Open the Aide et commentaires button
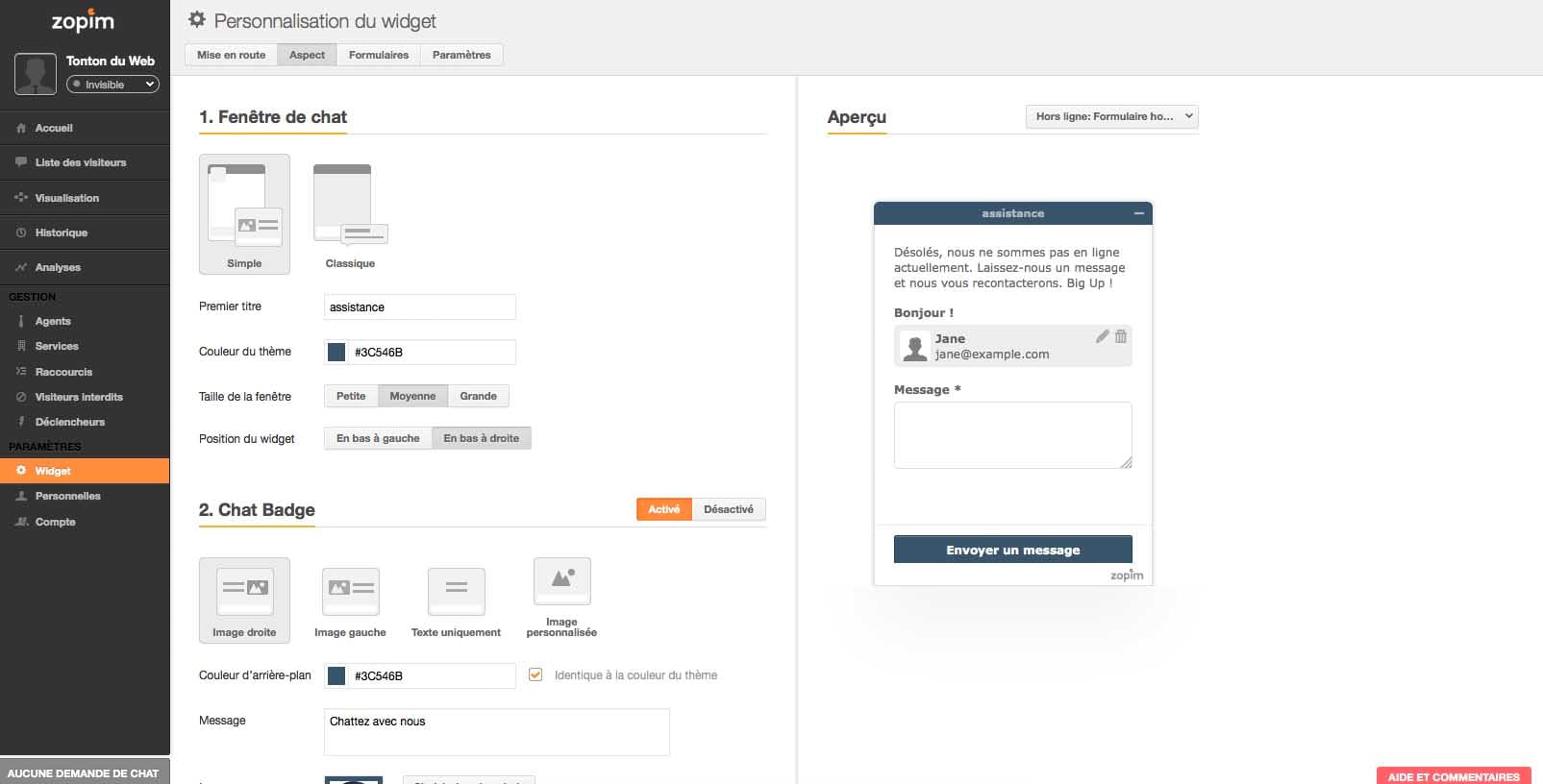The width and height of the screenshot is (1543, 784). 1453,776
